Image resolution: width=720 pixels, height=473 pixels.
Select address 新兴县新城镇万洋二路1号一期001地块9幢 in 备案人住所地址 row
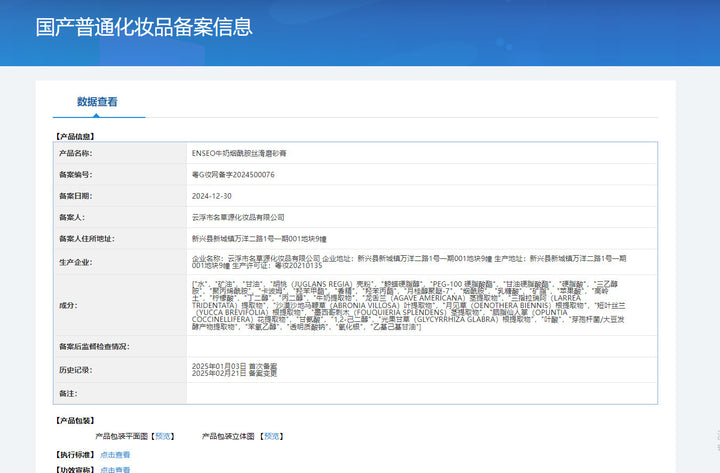pyautogui.click(x=259, y=239)
